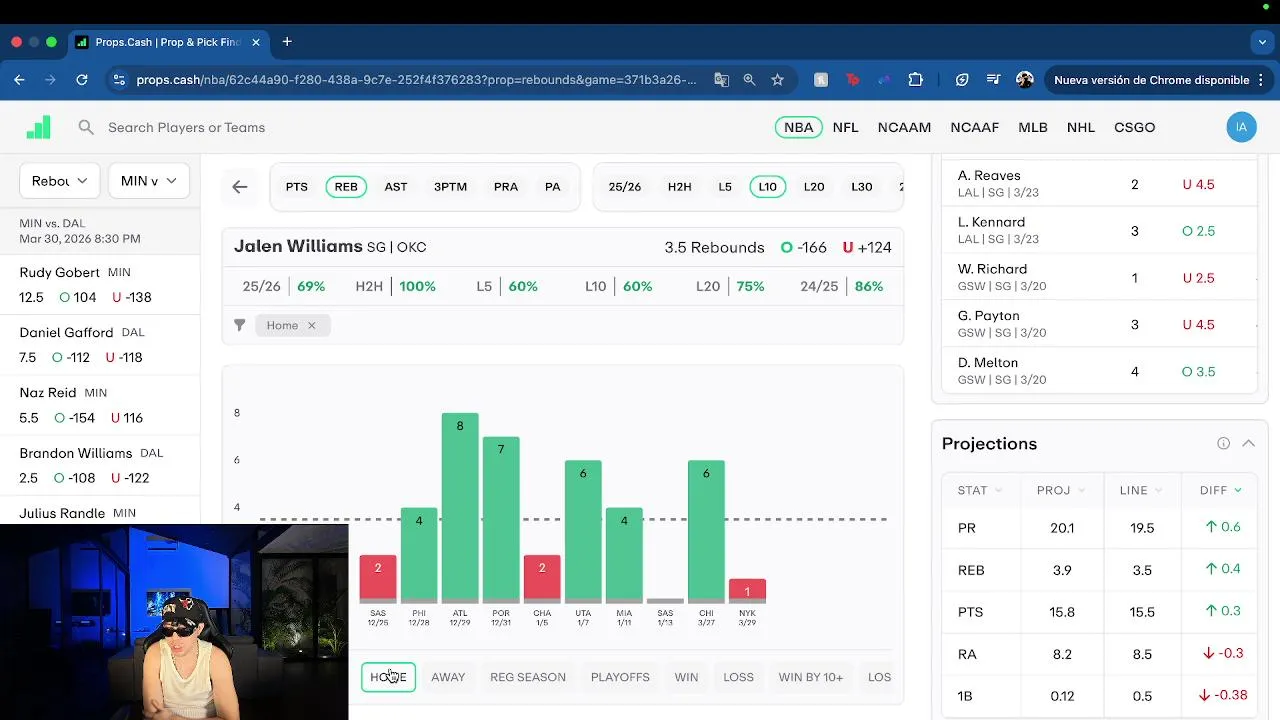Bookmark this page with the star icon
The height and width of the screenshot is (720, 1280).
coord(777,80)
